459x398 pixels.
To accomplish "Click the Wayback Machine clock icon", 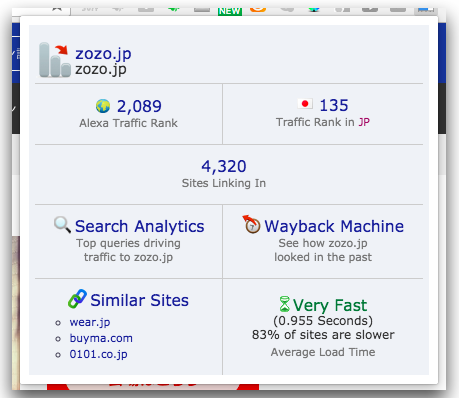I will click(x=251, y=224).
